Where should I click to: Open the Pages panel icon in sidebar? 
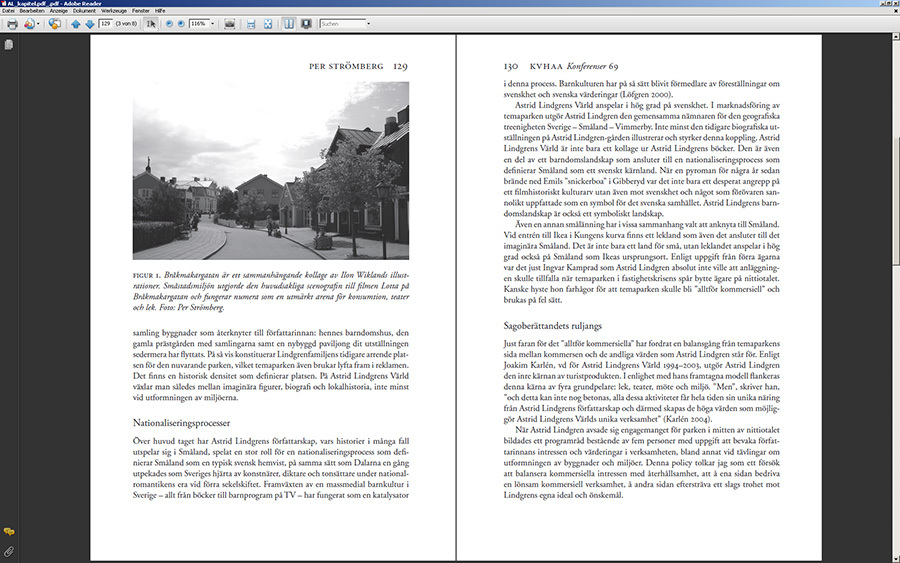tap(9, 45)
